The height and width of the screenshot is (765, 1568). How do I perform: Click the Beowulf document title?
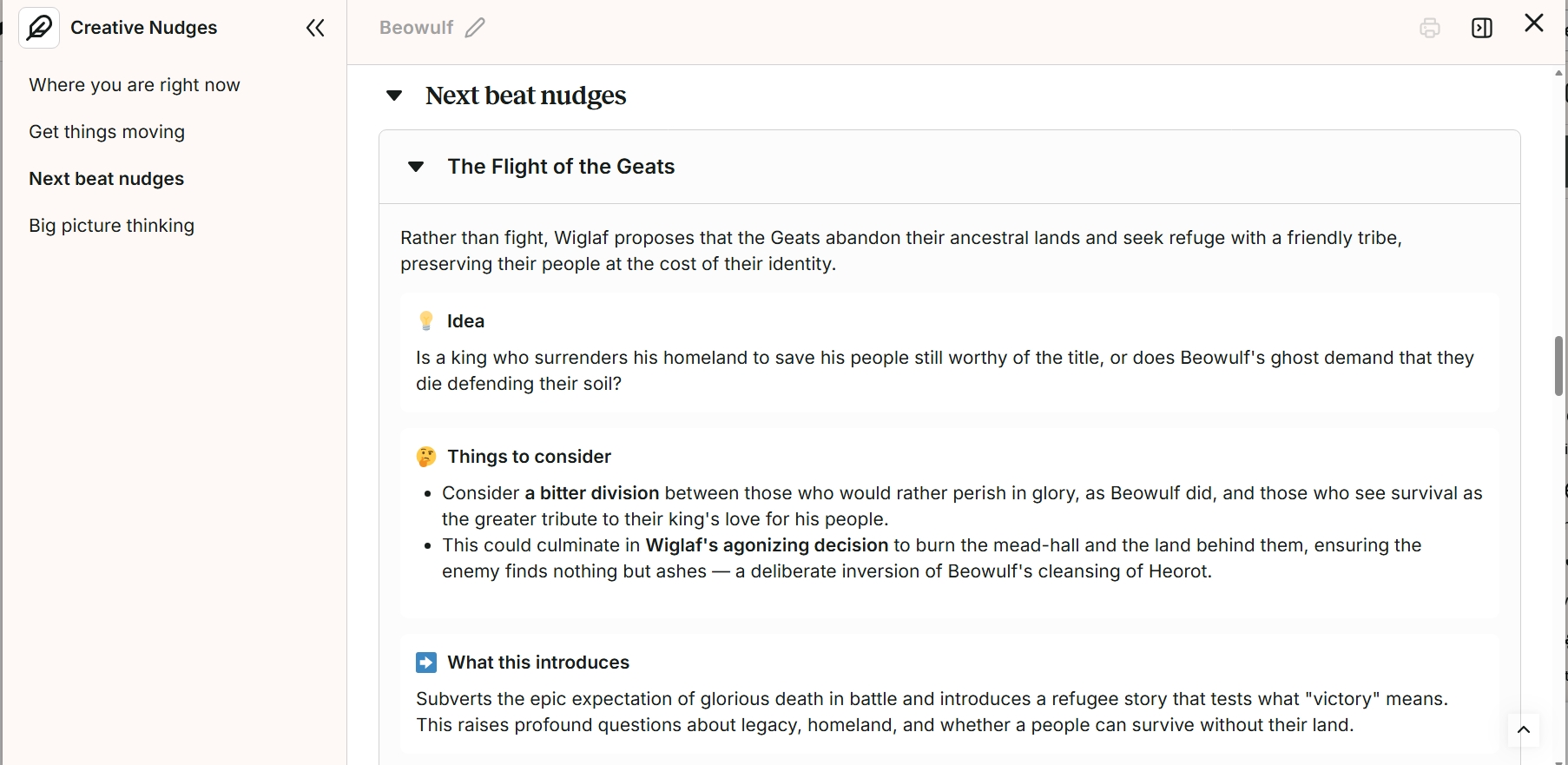(416, 28)
